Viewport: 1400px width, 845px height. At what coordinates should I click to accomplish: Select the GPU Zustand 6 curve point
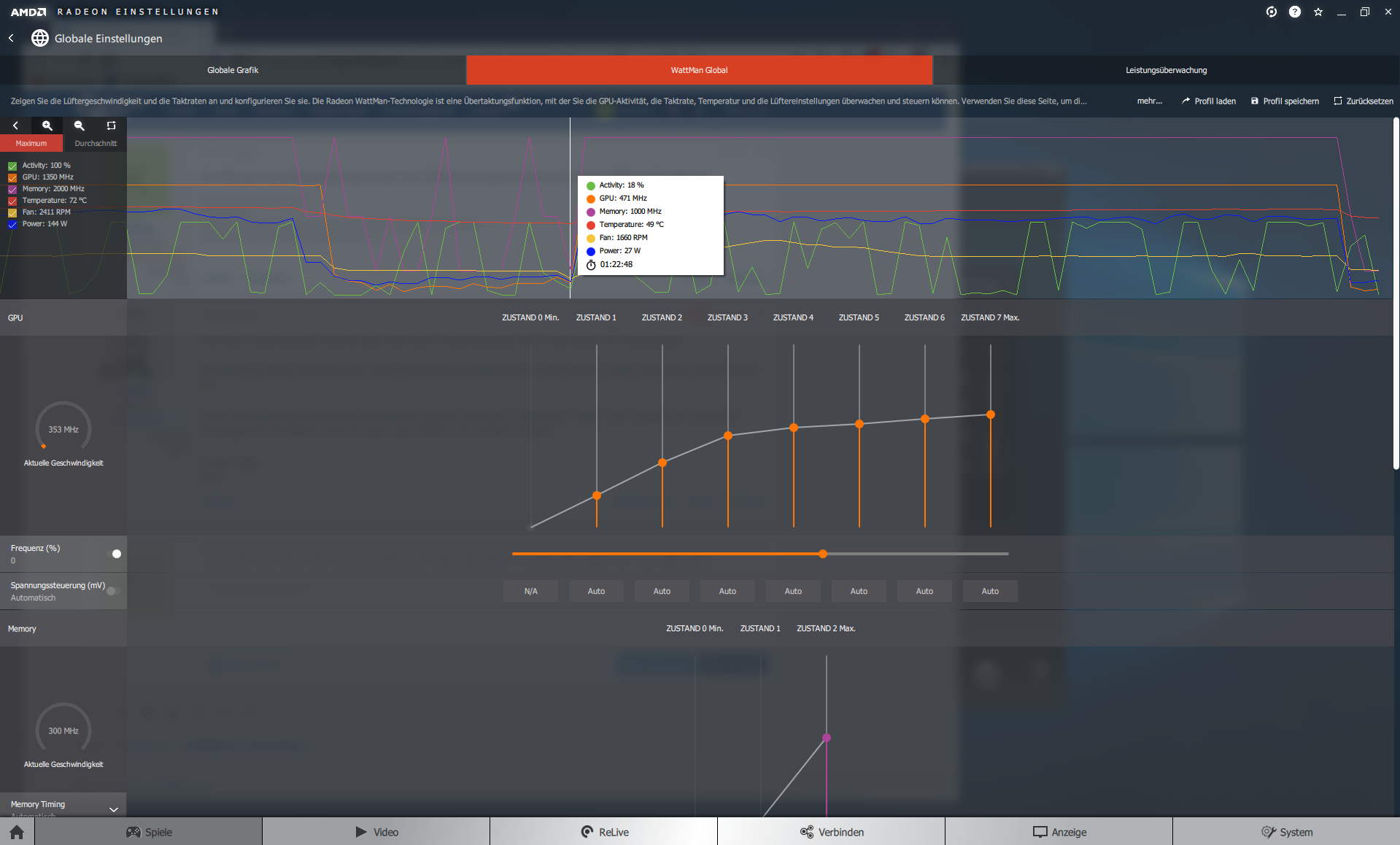point(925,419)
